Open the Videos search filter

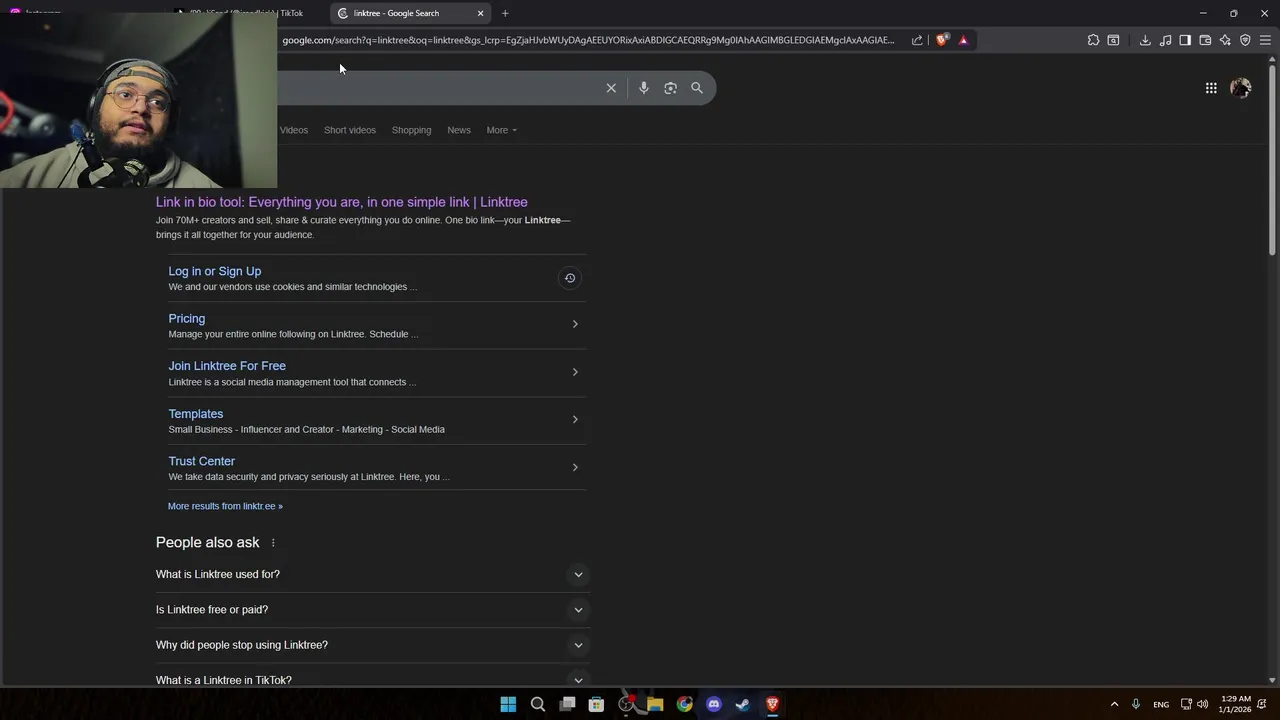pos(294,130)
